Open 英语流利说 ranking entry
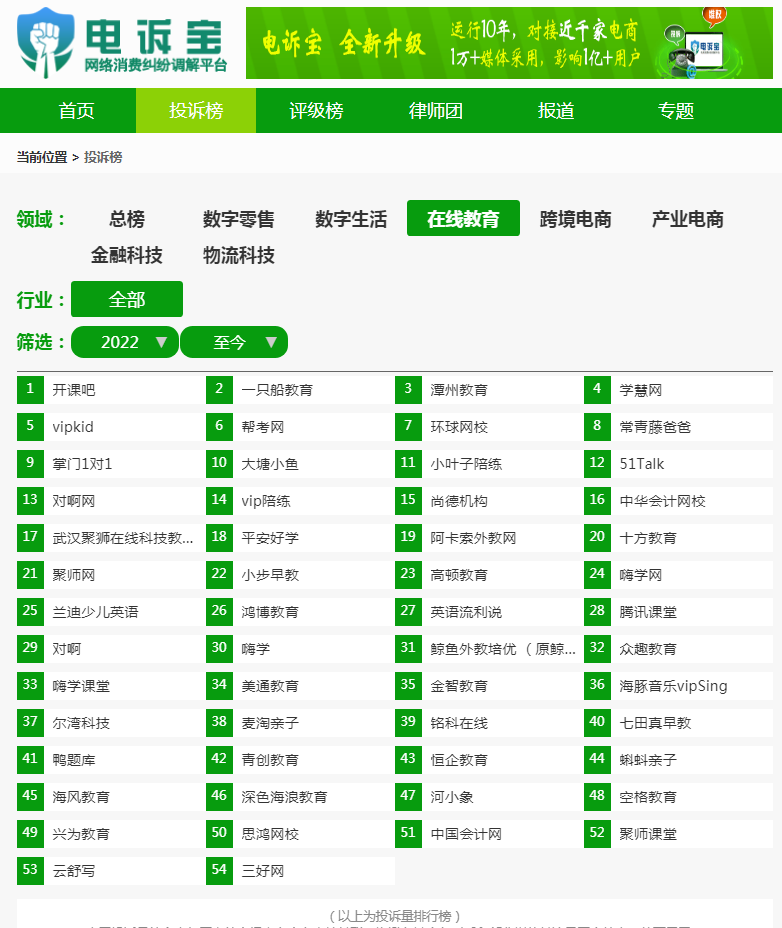Viewport: 782px width, 928px height. coord(489,612)
